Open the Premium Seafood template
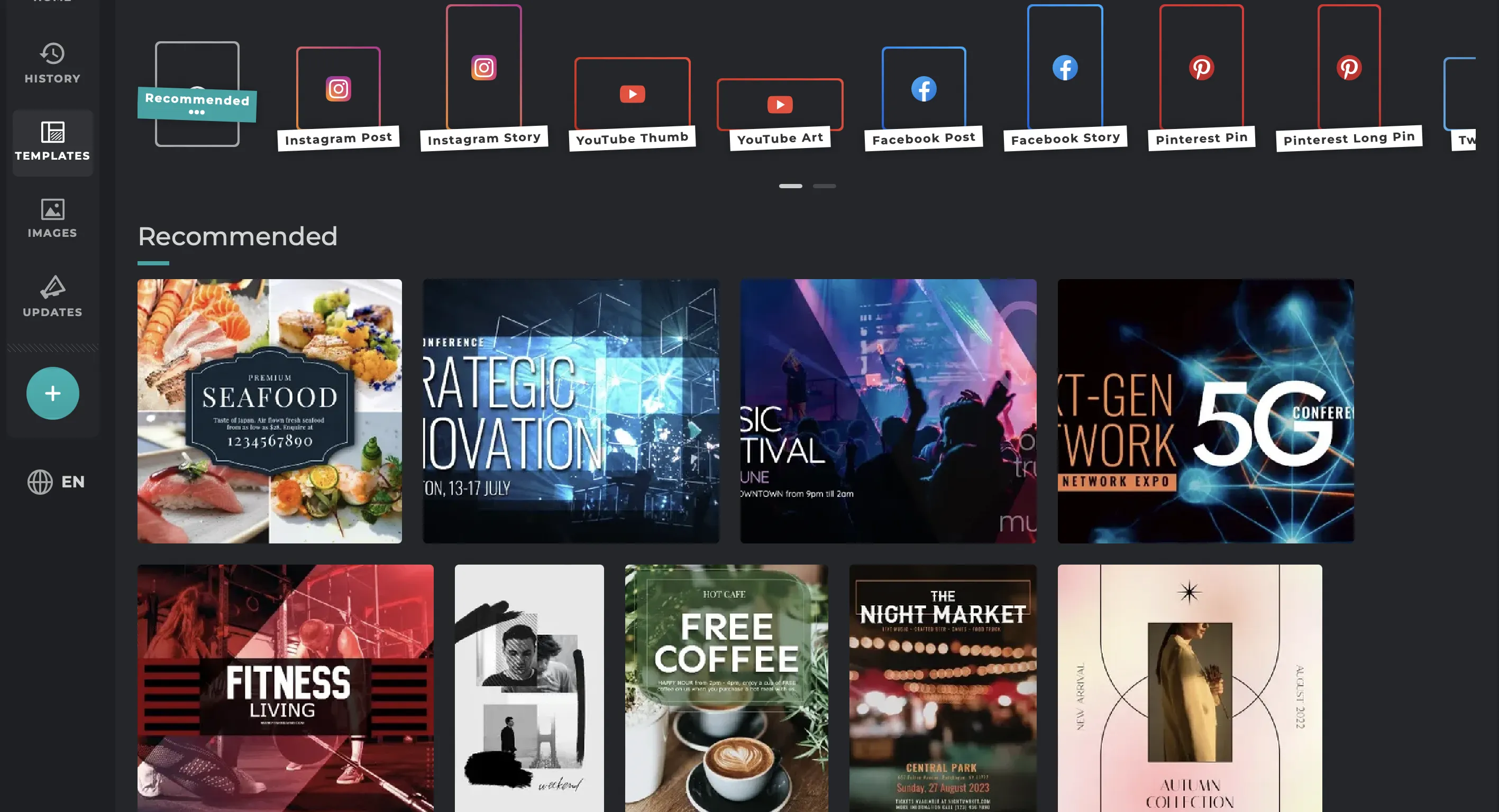This screenshot has width=1499, height=812. (269, 411)
